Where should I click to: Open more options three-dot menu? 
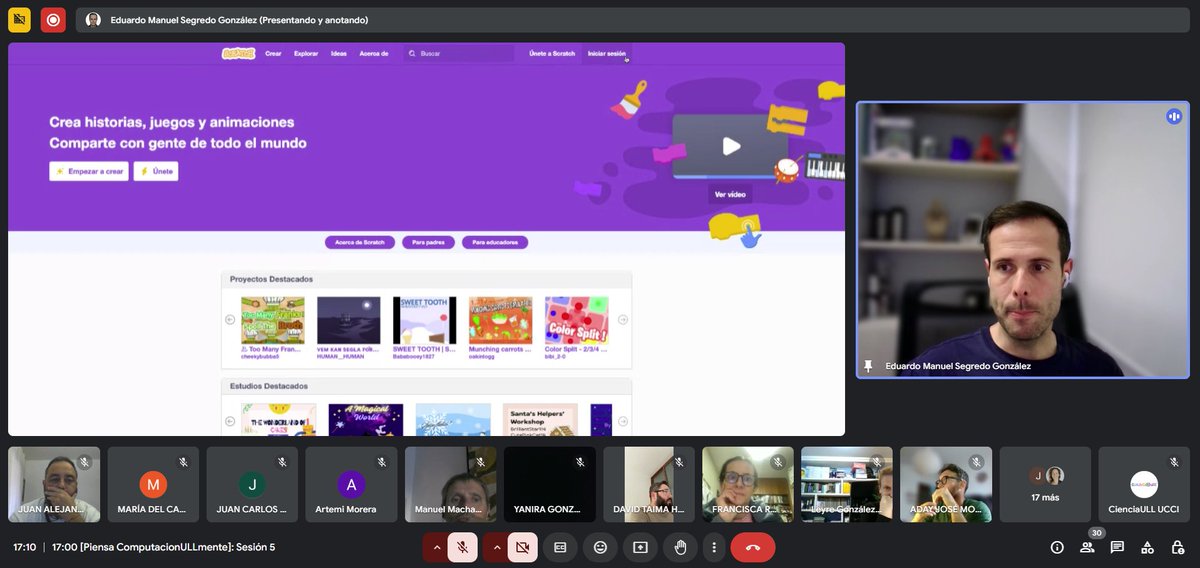point(713,547)
